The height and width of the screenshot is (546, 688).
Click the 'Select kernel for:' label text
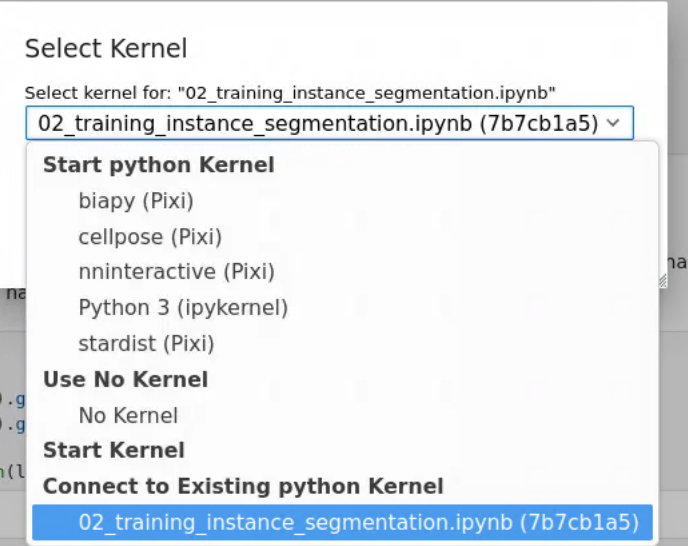click(x=290, y=93)
